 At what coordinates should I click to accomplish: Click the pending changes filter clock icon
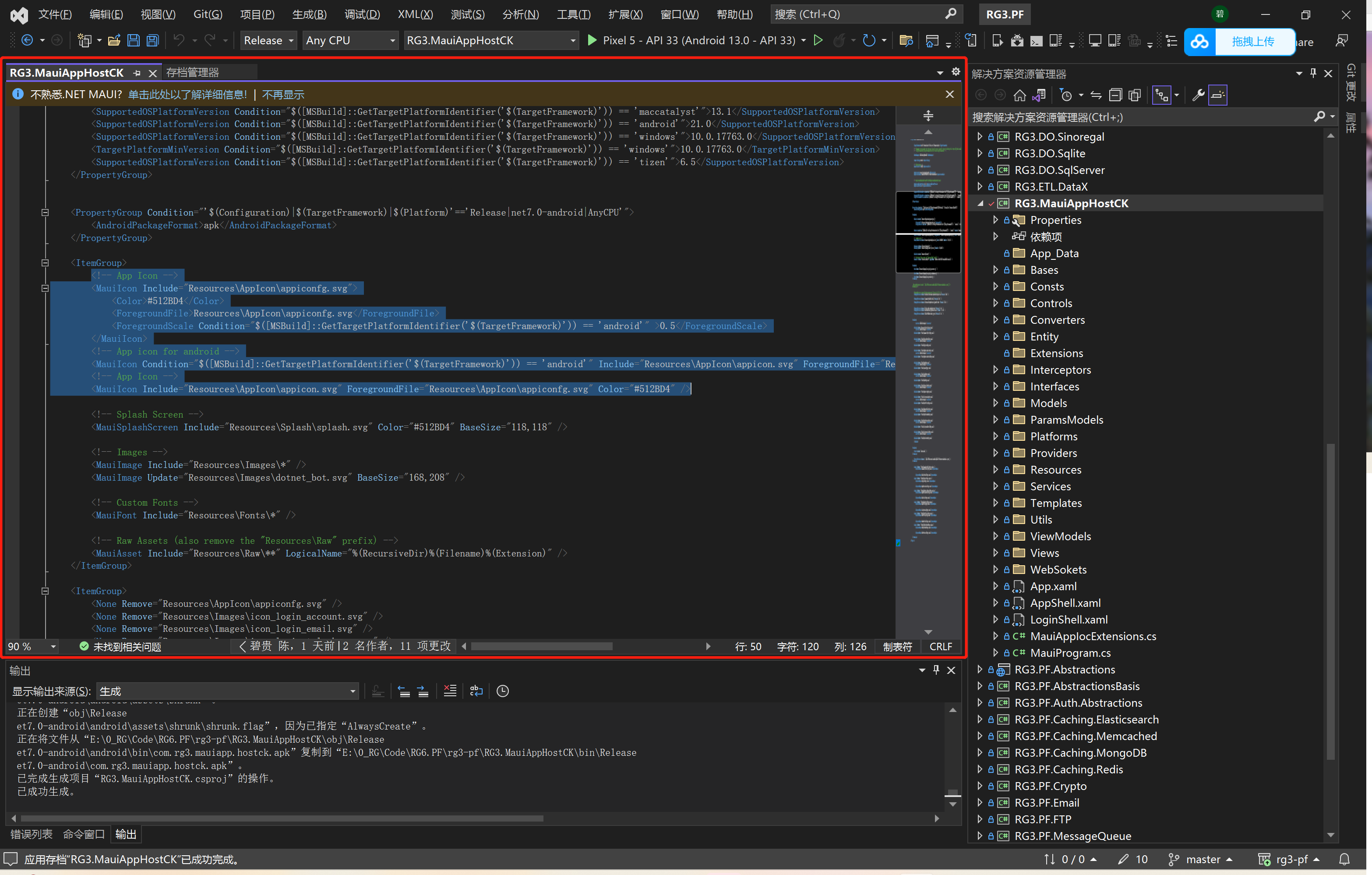point(1065,95)
